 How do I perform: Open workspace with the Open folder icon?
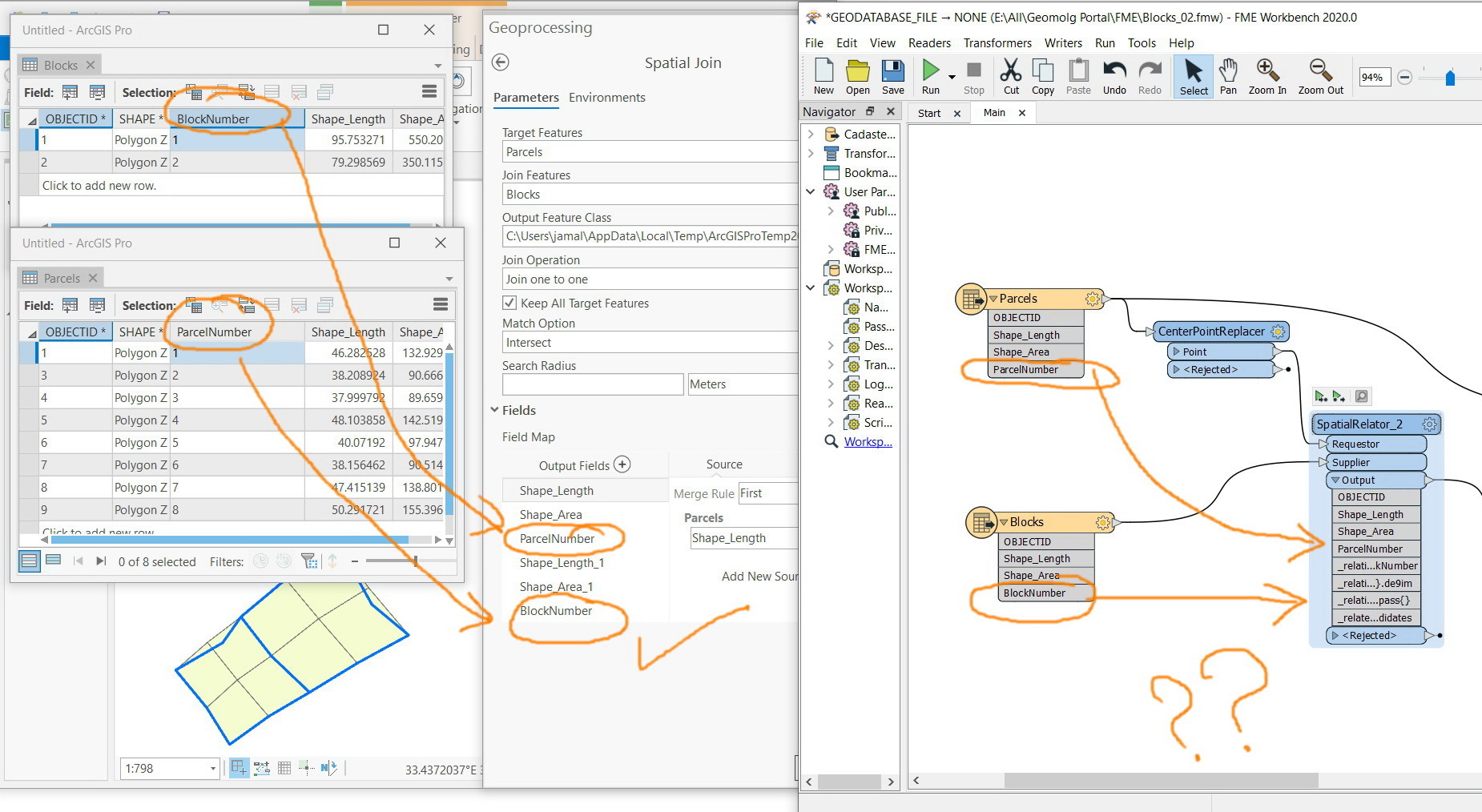[x=858, y=77]
